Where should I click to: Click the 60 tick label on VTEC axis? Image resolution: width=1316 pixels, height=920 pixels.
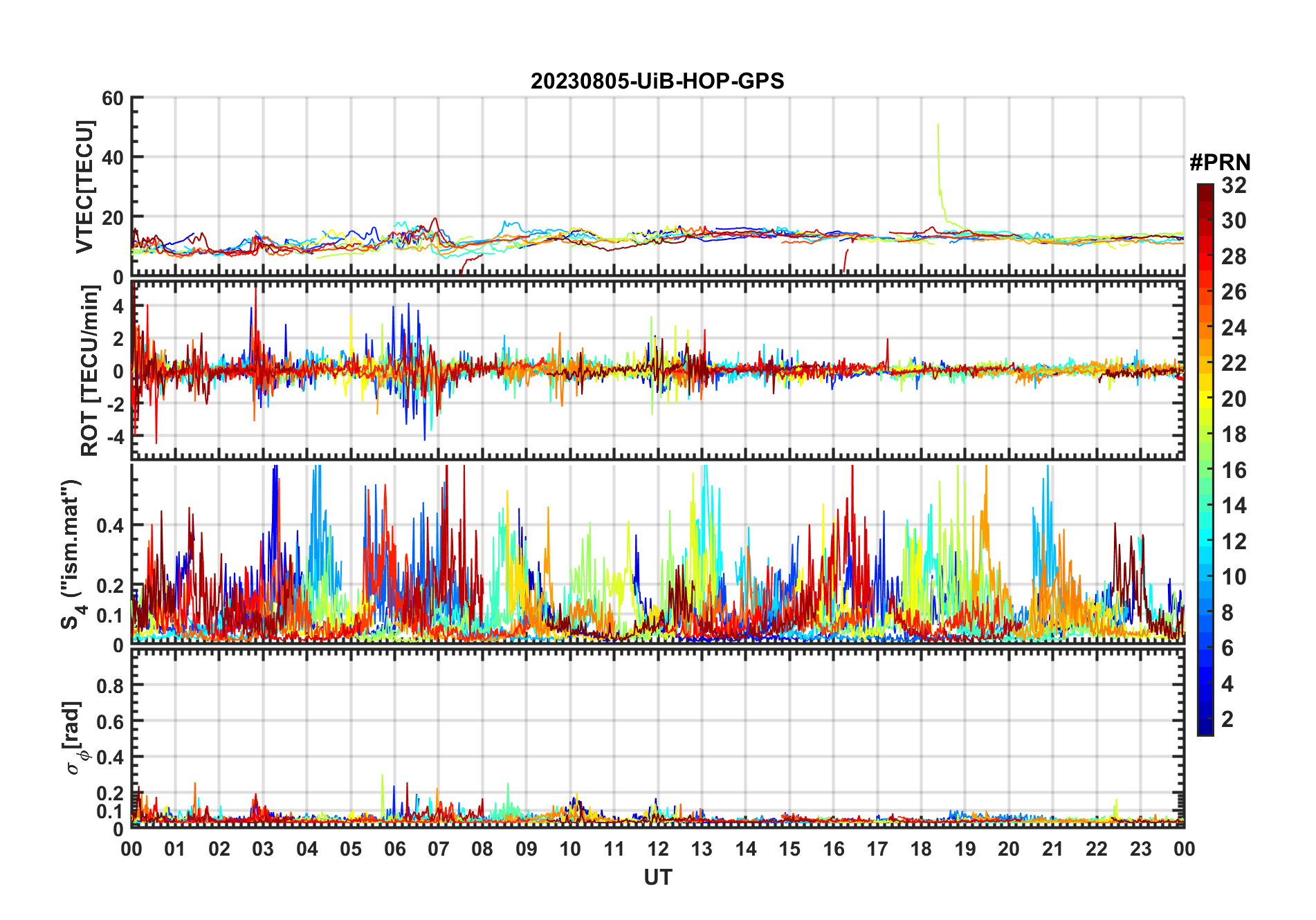click(x=112, y=99)
